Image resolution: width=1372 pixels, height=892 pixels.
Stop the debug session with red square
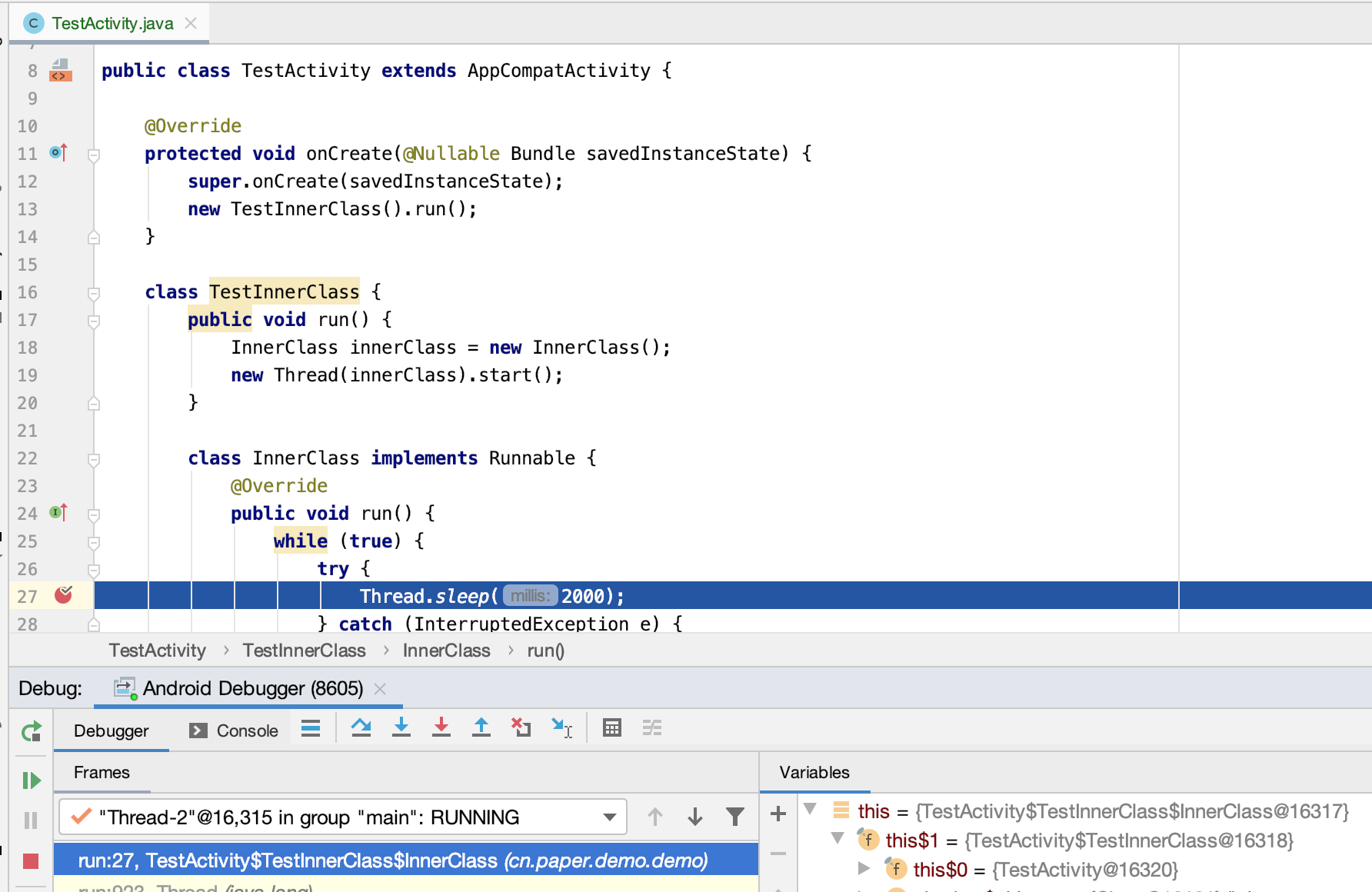click(x=31, y=860)
